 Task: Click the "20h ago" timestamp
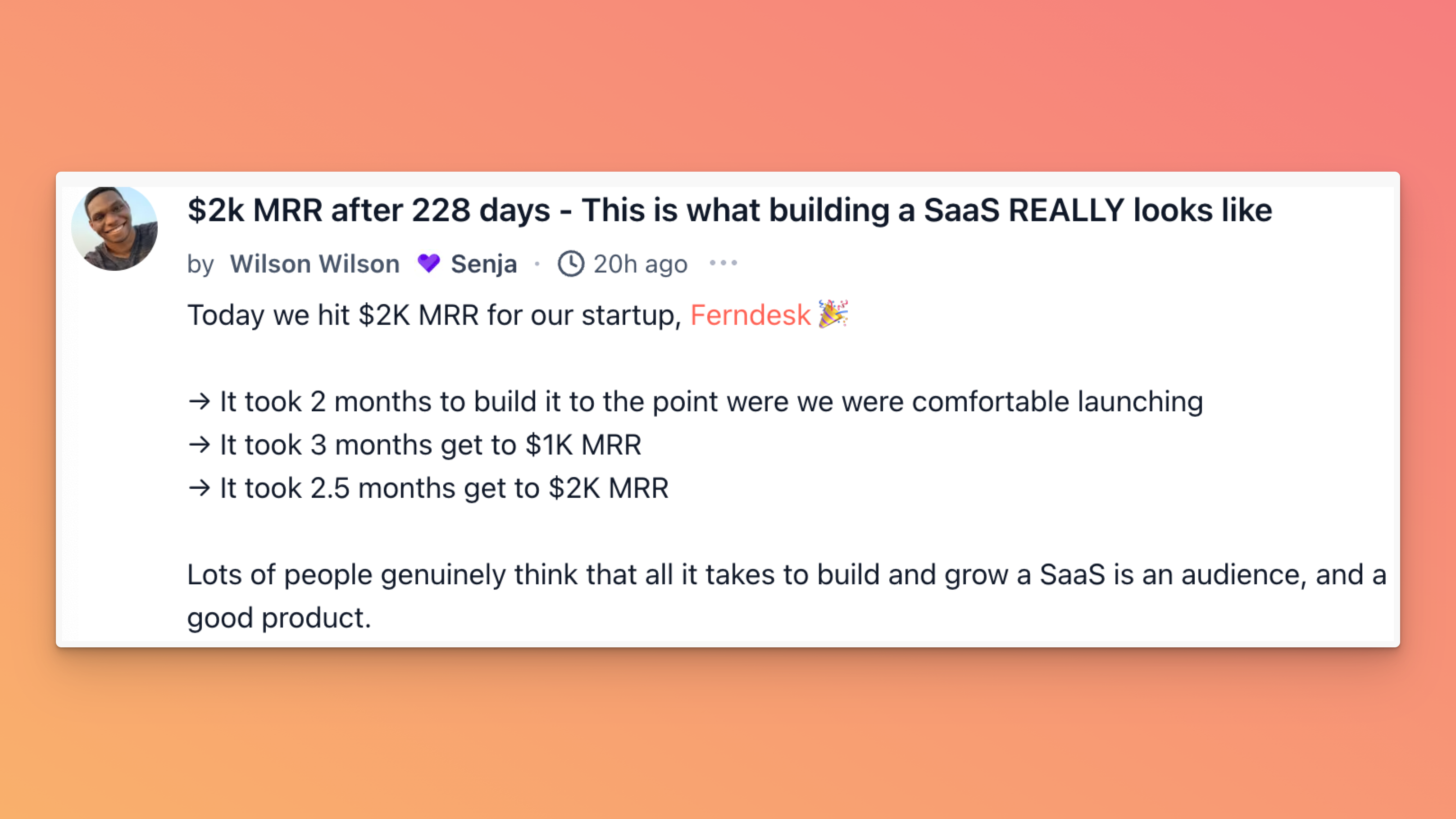click(x=641, y=264)
